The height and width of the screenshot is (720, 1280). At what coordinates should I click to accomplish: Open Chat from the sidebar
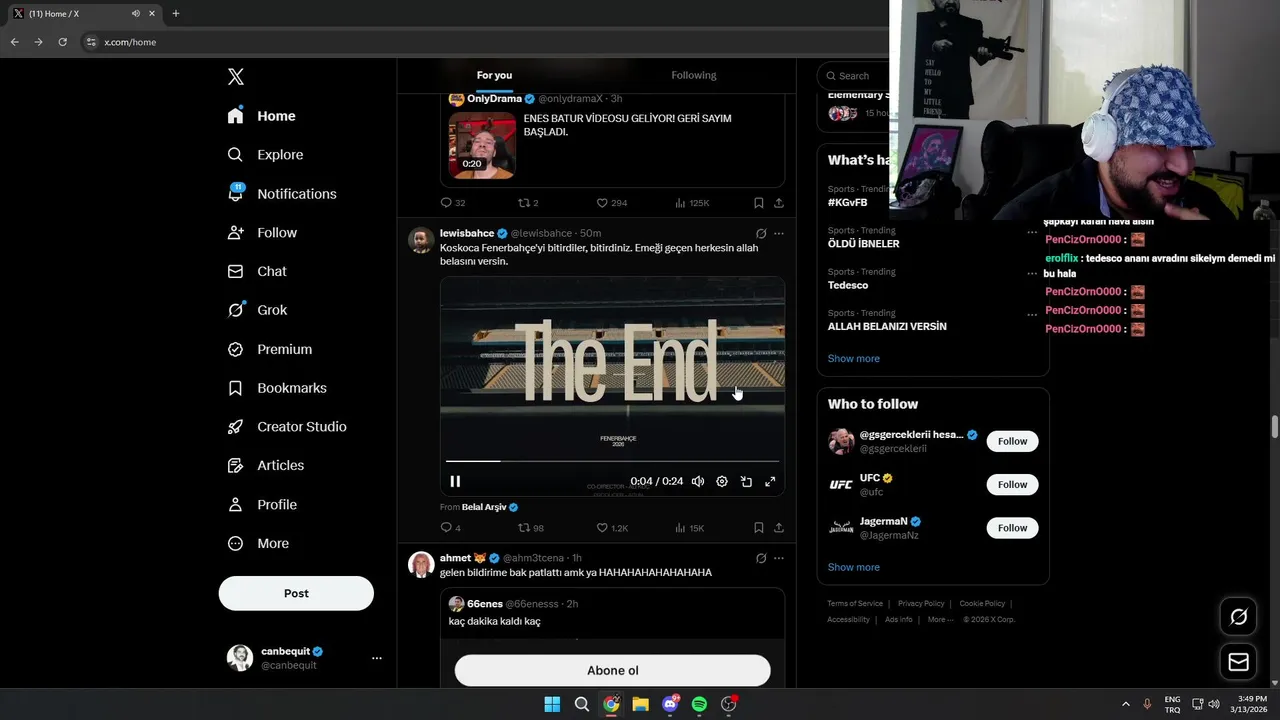tap(257, 271)
